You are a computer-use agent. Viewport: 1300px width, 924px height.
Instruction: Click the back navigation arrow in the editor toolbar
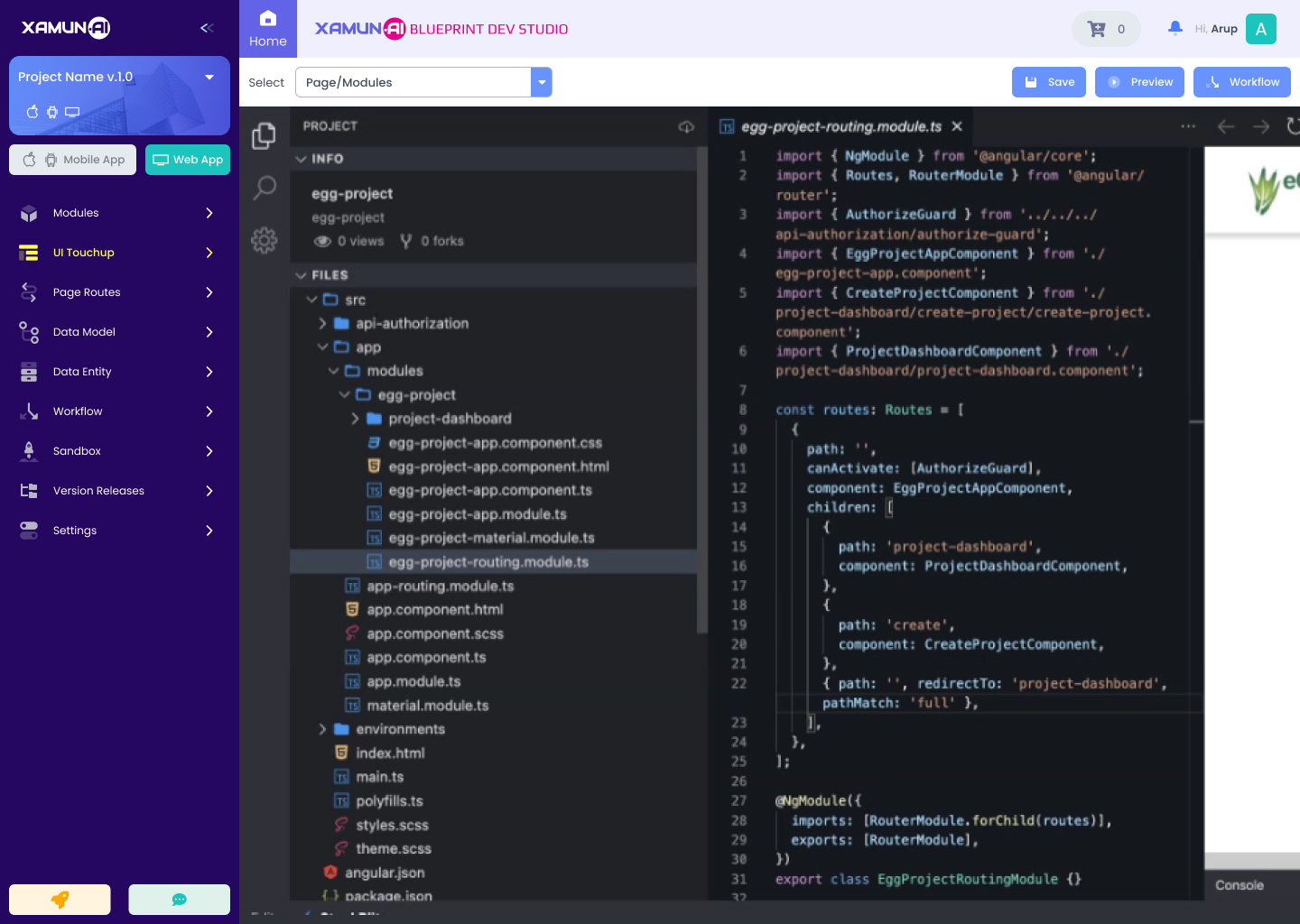[1226, 126]
